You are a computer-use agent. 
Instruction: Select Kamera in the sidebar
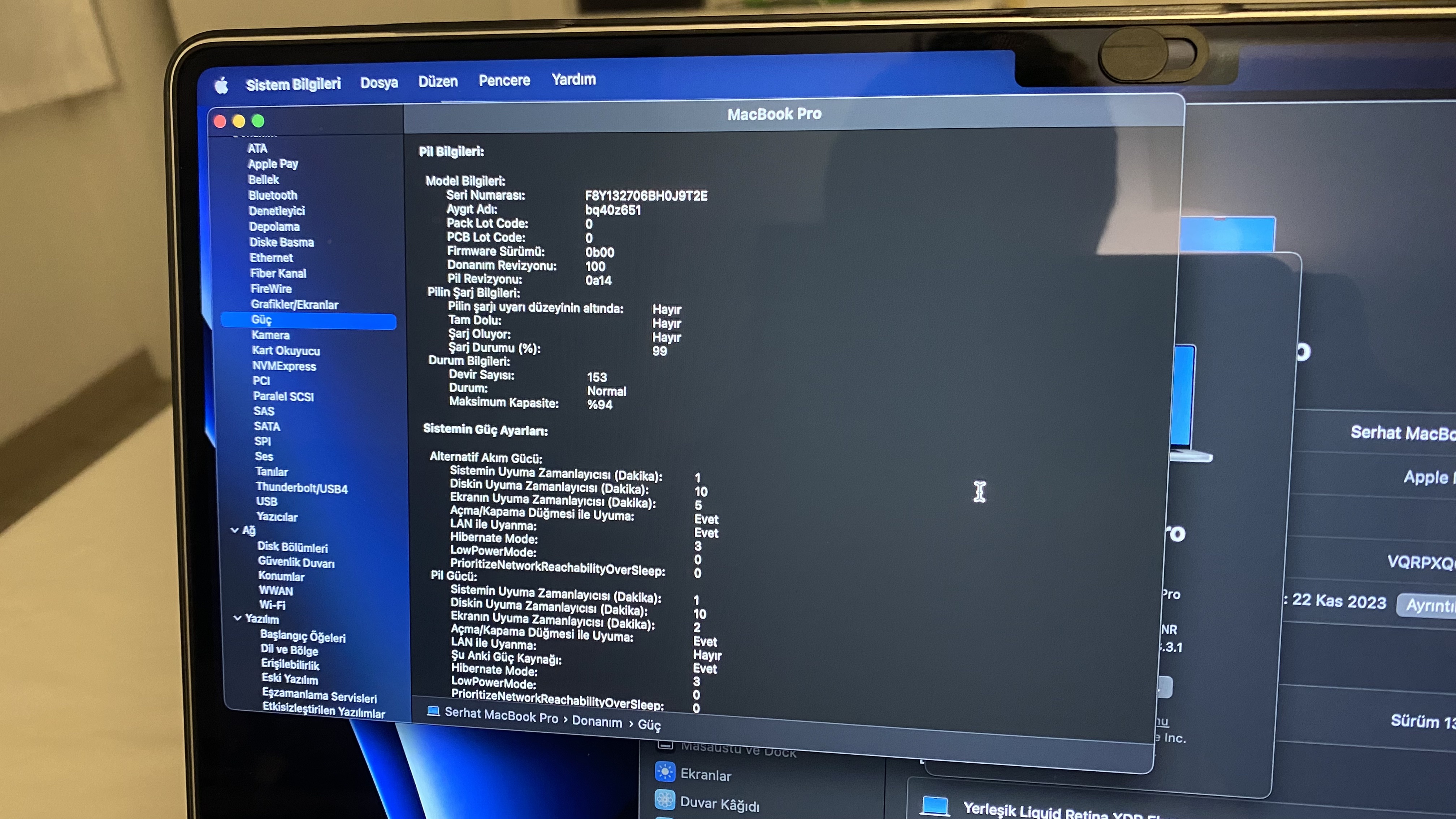(x=270, y=335)
